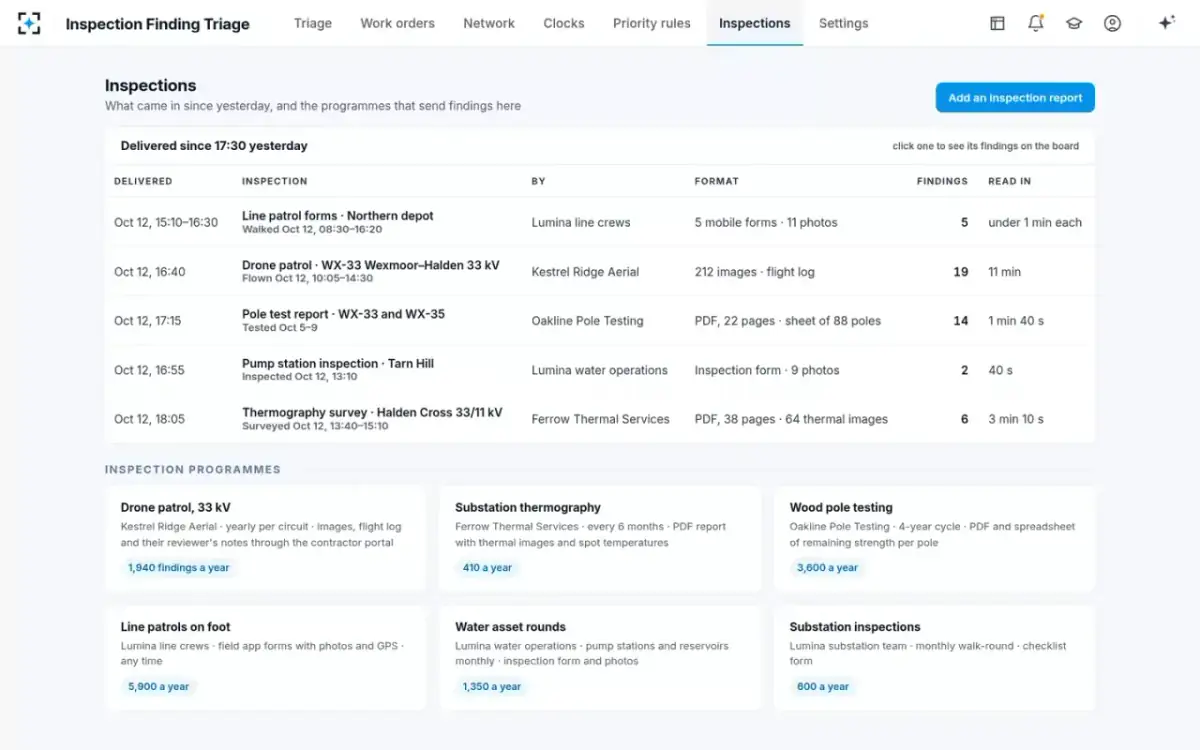Open the Substation thermography programme card

pos(600,539)
